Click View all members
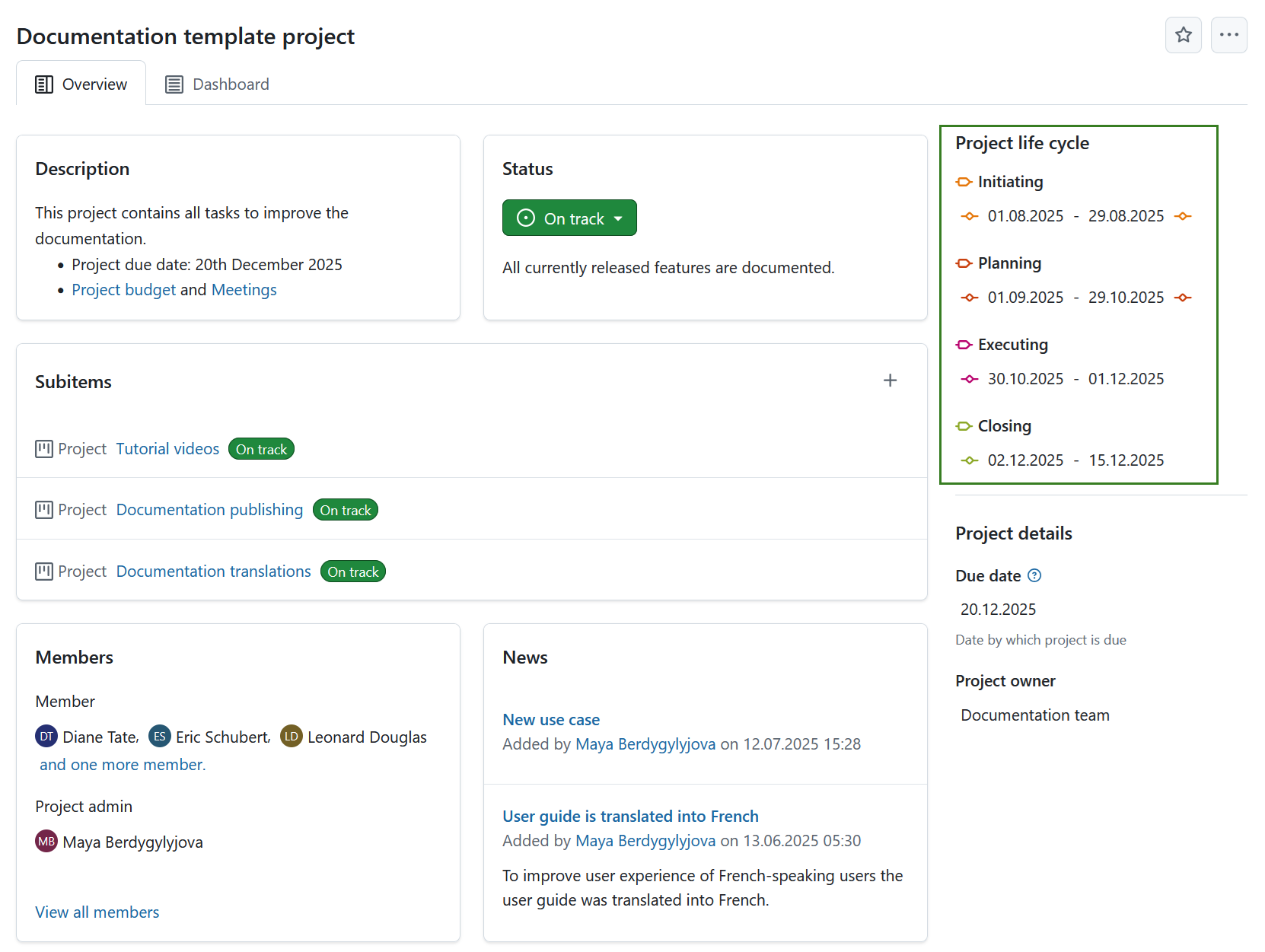The image size is (1265, 952). pyautogui.click(x=97, y=912)
